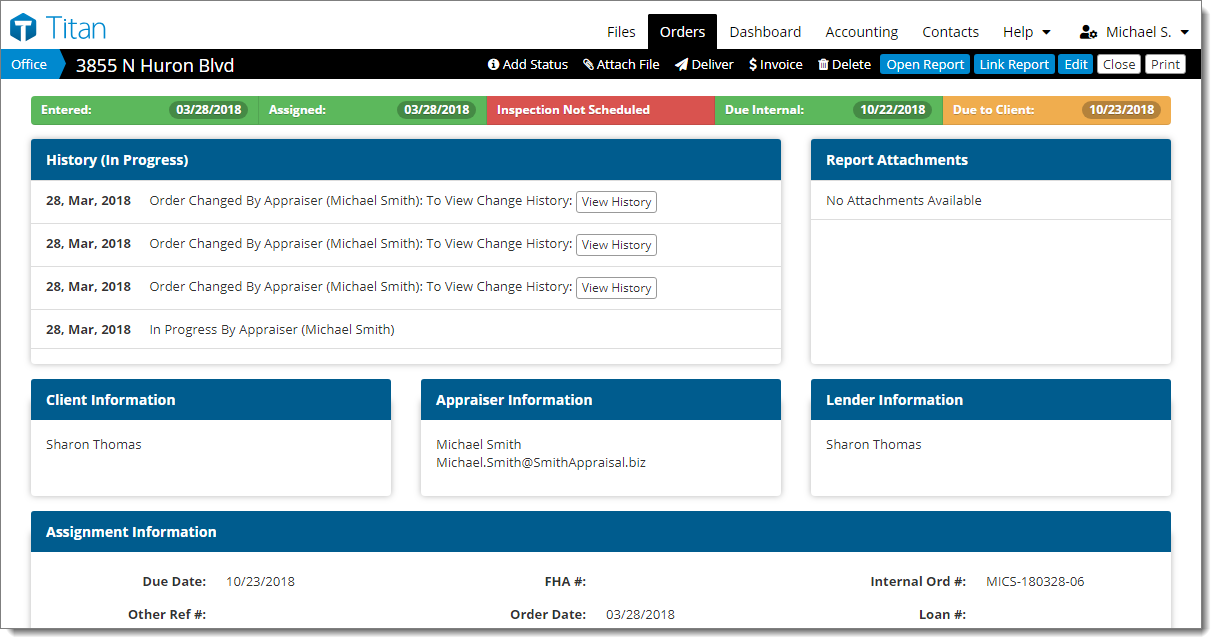Screen dimensions: 1215x640
Task: Click Michael Smith under Appraiser Information
Action: tap(479, 445)
